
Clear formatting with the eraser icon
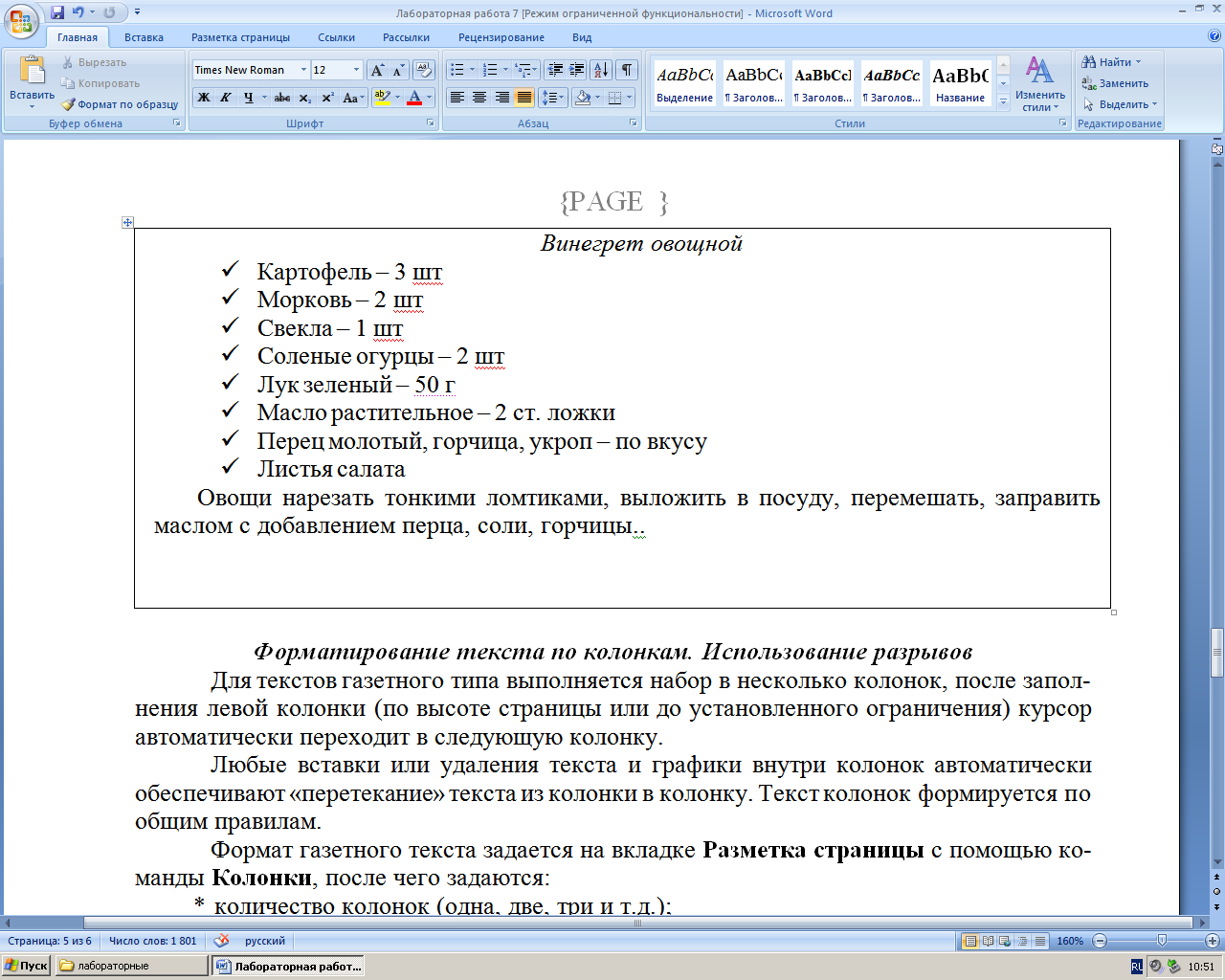tap(426, 70)
